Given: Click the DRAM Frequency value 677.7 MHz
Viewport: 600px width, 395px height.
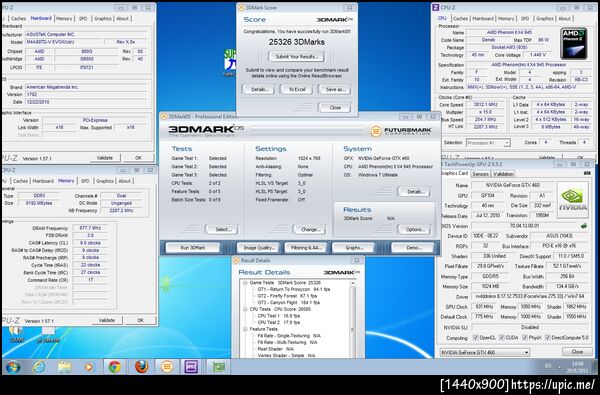Looking at the screenshot, I should point(90,228).
